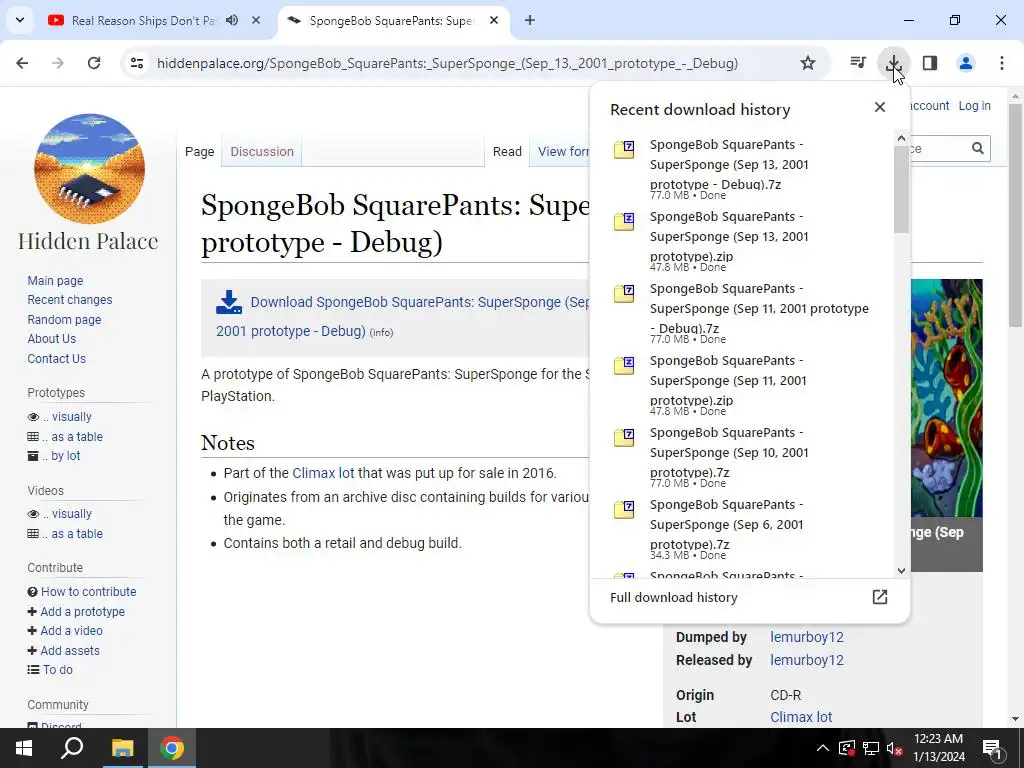Screen dimensions: 1024x768
Task: Open Sep 11, 2001 prototype.zip download
Action: 750,385
